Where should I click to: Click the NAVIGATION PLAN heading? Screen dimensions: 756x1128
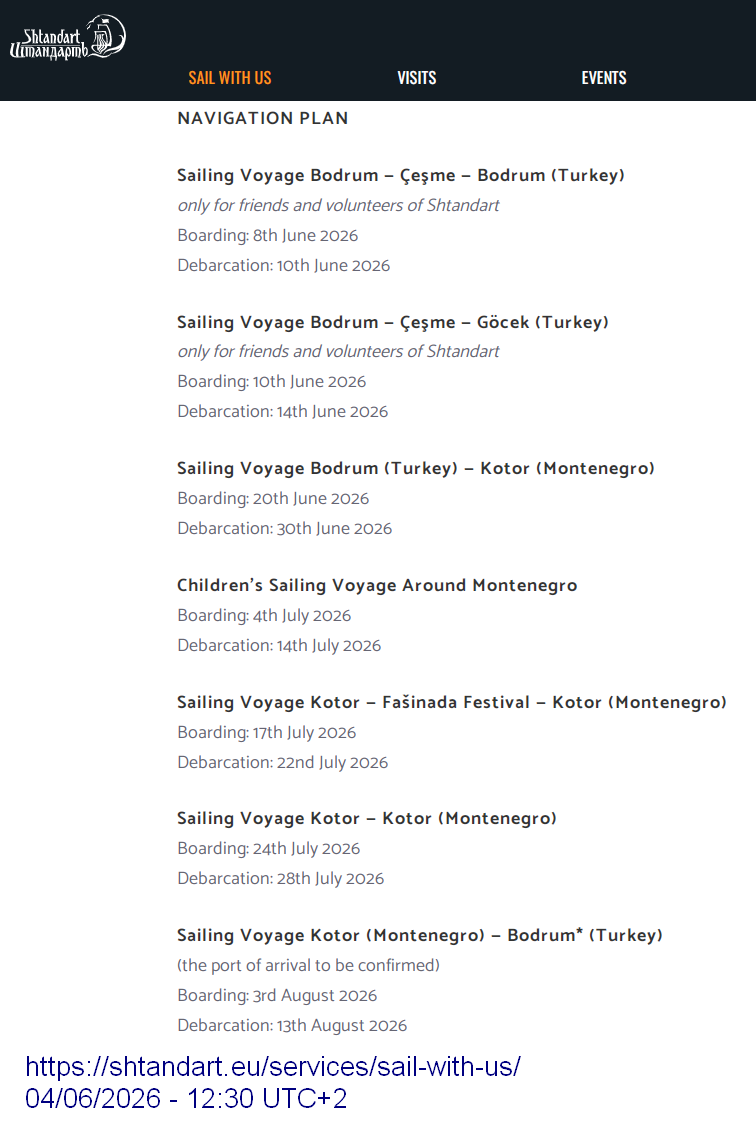263,118
